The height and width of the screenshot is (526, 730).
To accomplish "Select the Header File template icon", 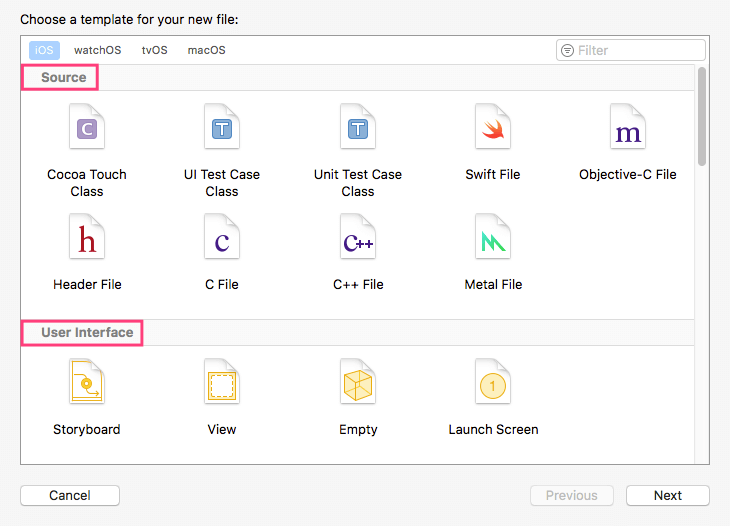I will [x=87, y=236].
